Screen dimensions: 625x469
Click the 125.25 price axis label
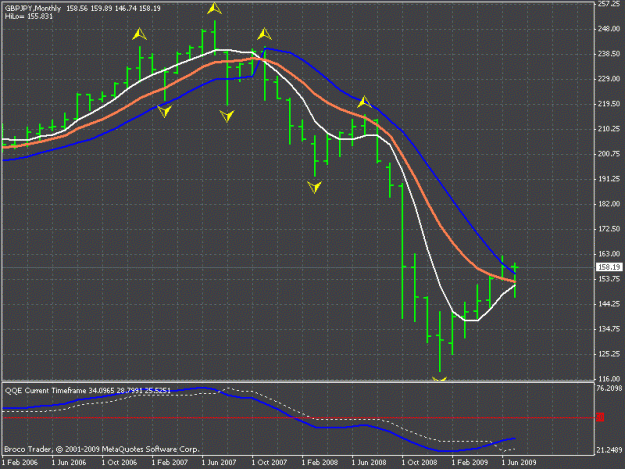tap(609, 354)
